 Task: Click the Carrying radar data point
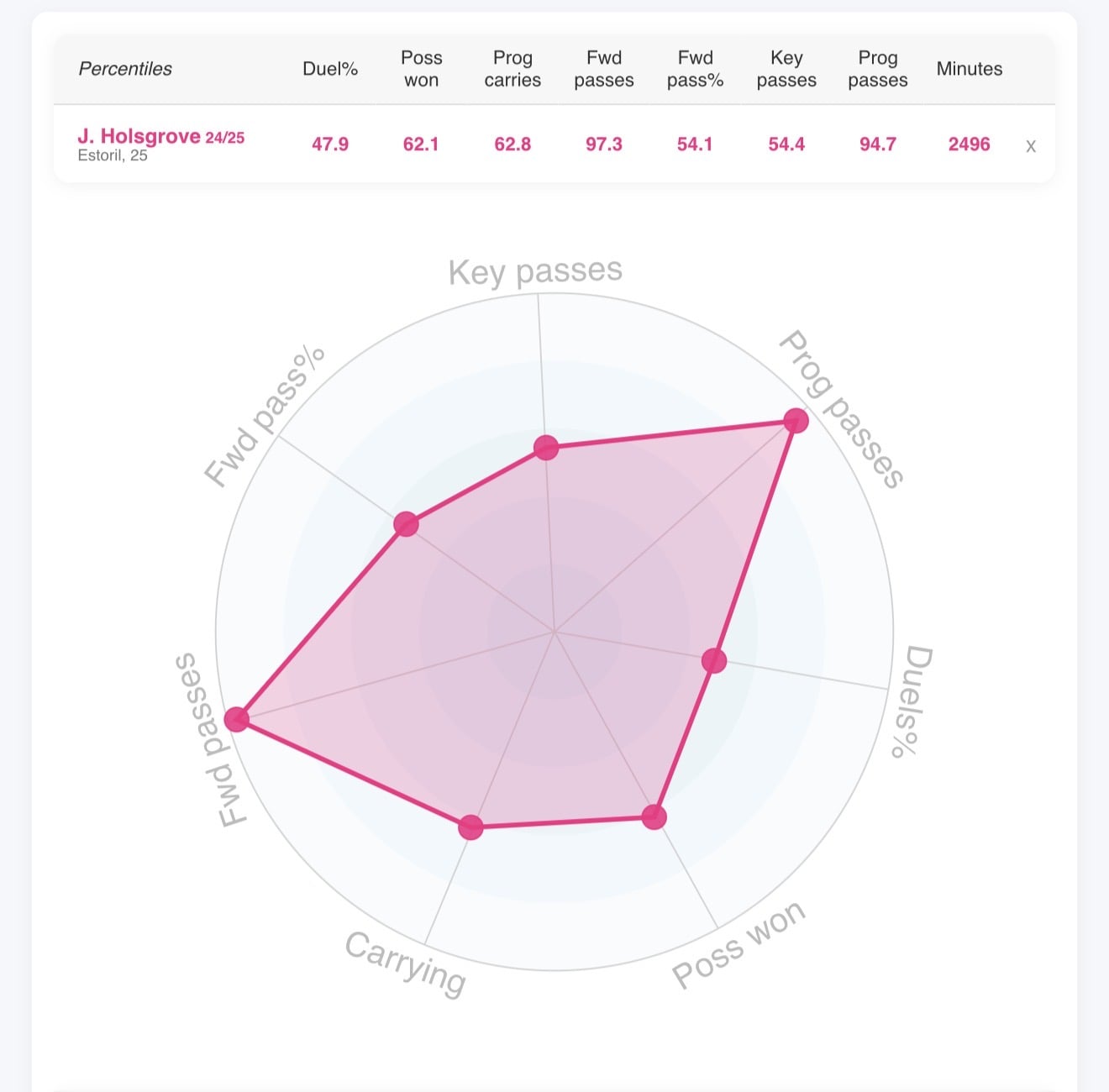click(x=470, y=827)
